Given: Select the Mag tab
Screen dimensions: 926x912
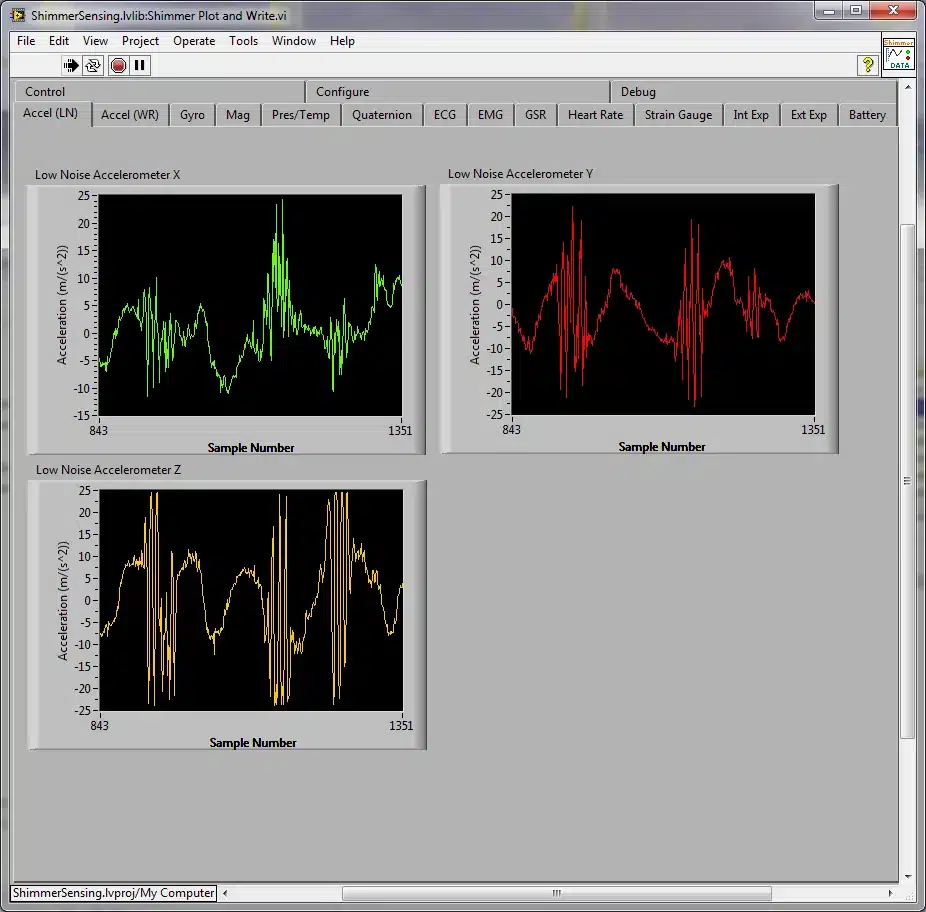Looking at the screenshot, I should pos(237,115).
